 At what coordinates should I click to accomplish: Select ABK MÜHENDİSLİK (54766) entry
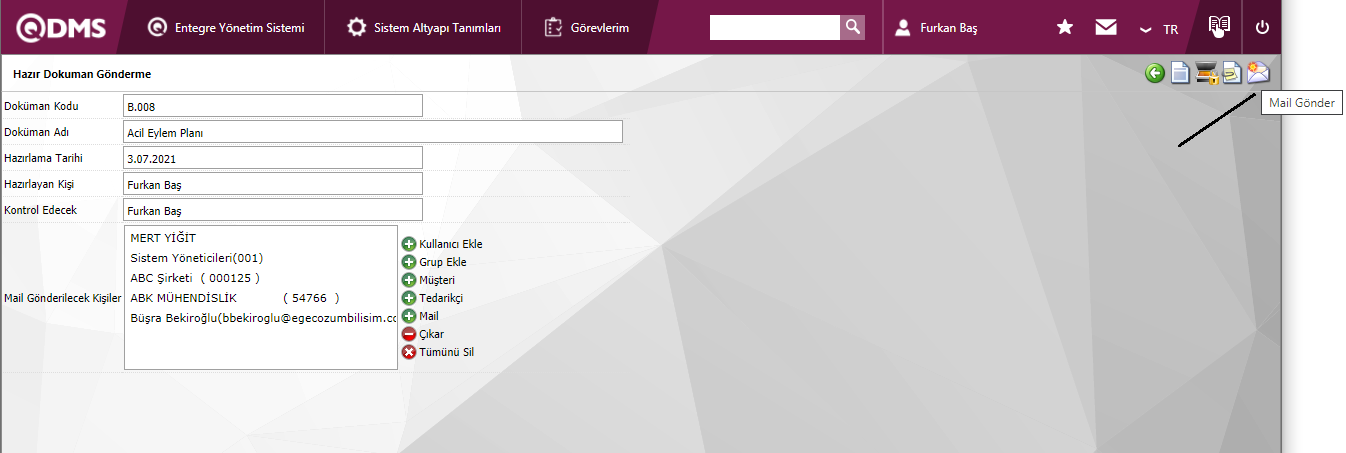click(235, 298)
